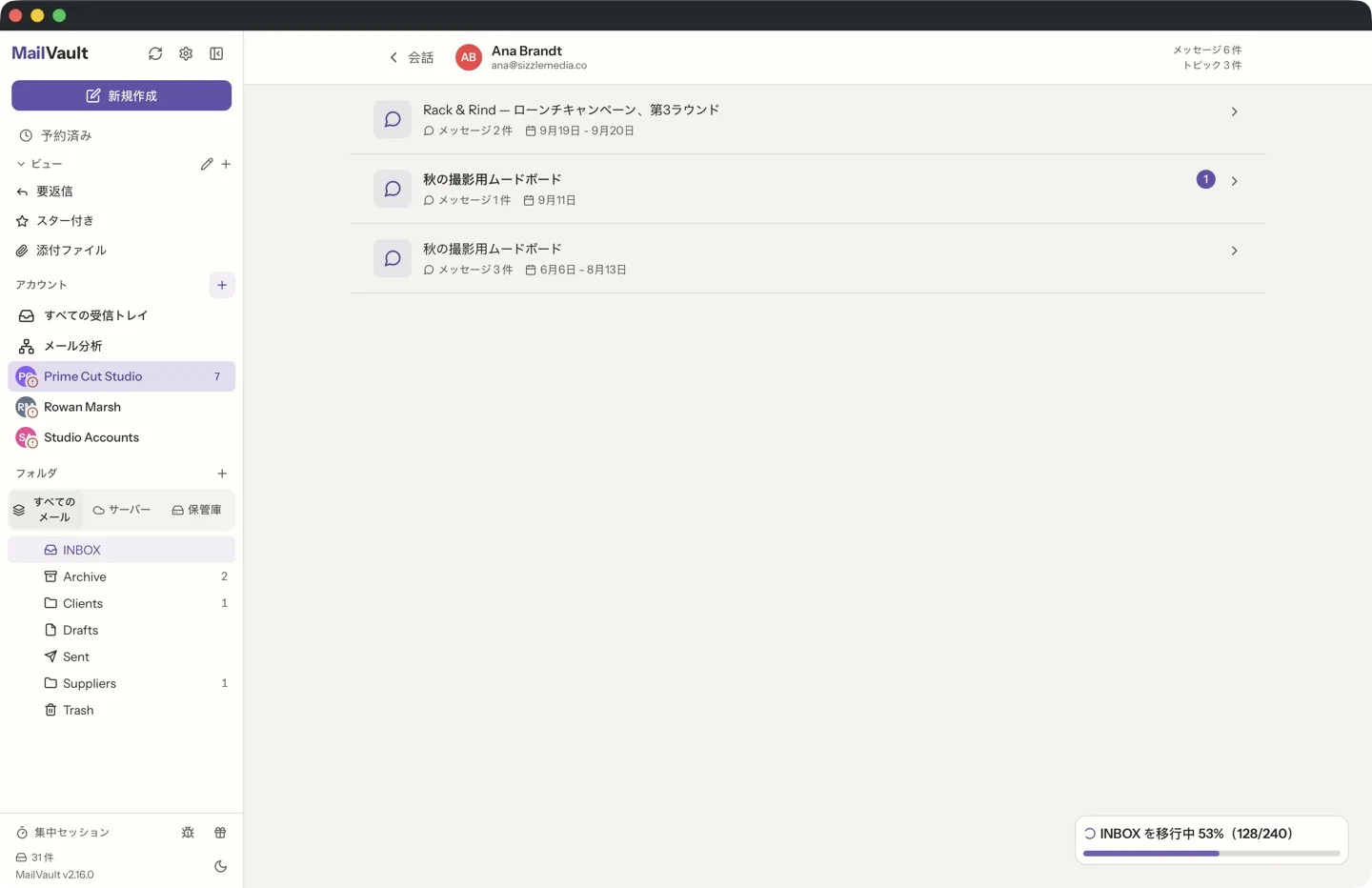Go back to 会話 list
The image size is (1372, 888).
point(411,57)
